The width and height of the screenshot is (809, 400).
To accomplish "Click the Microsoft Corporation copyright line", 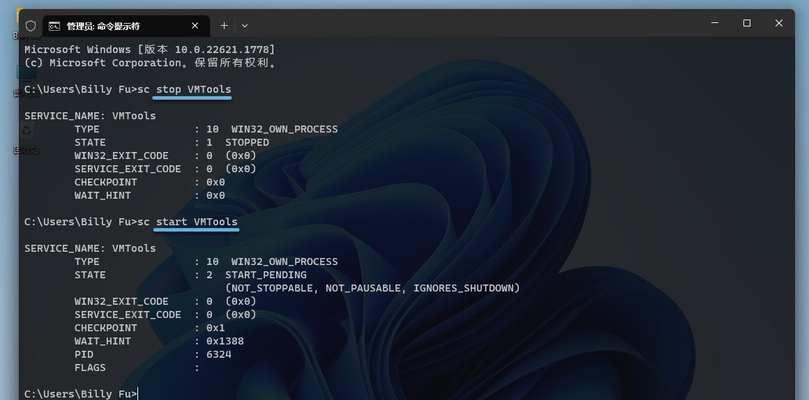I will (151, 63).
